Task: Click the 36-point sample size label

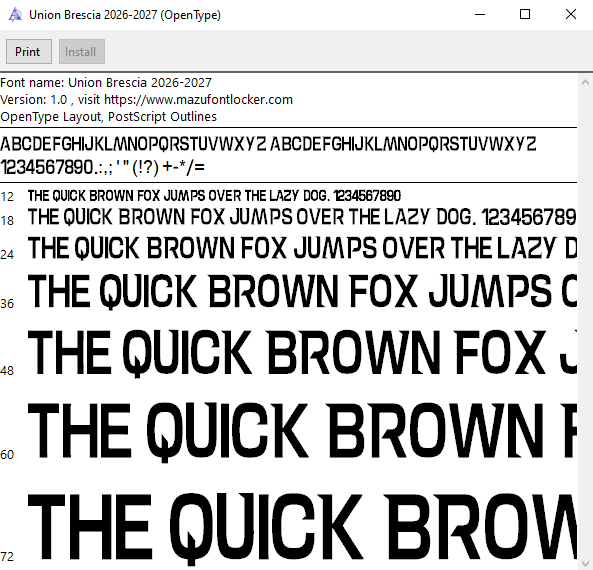Action: tap(7, 304)
